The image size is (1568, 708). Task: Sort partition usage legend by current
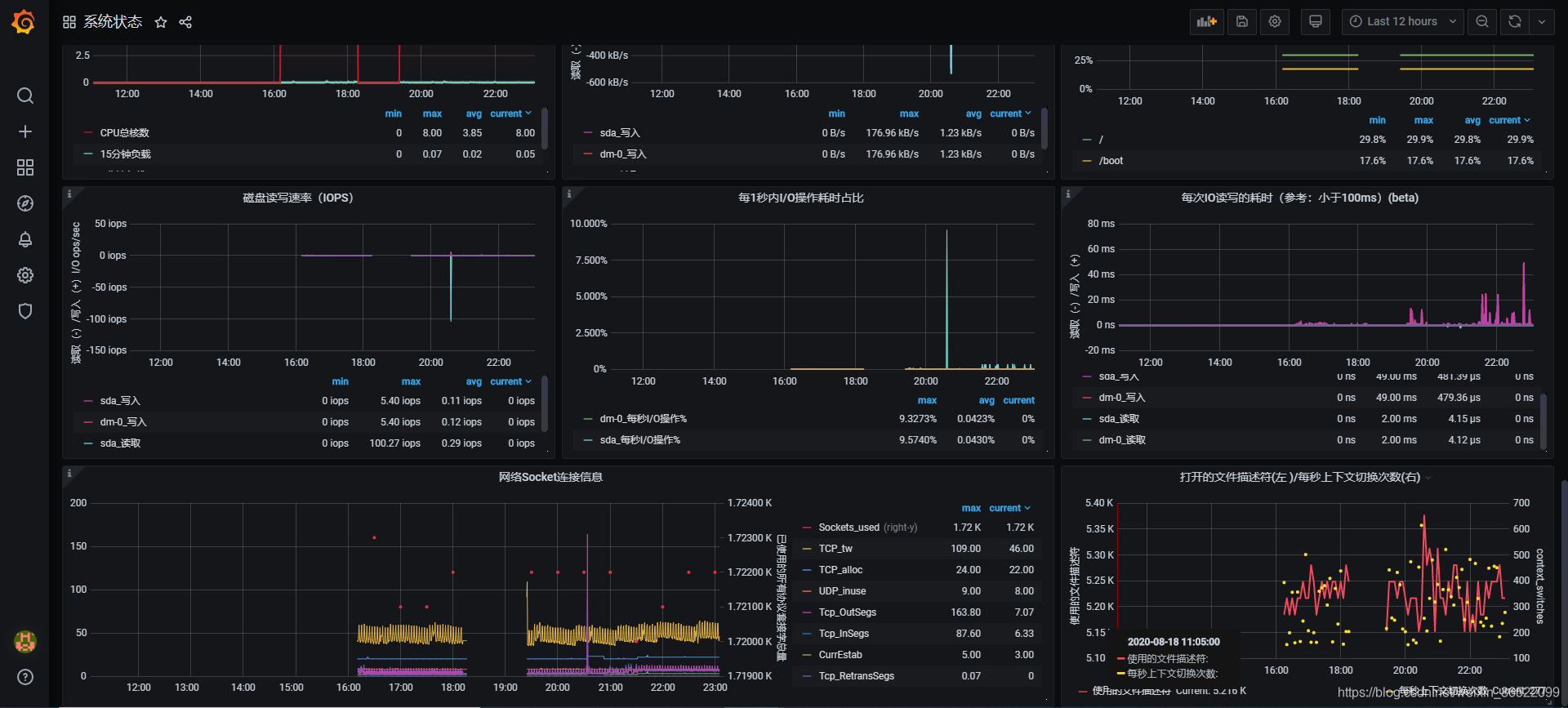click(1509, 120)
